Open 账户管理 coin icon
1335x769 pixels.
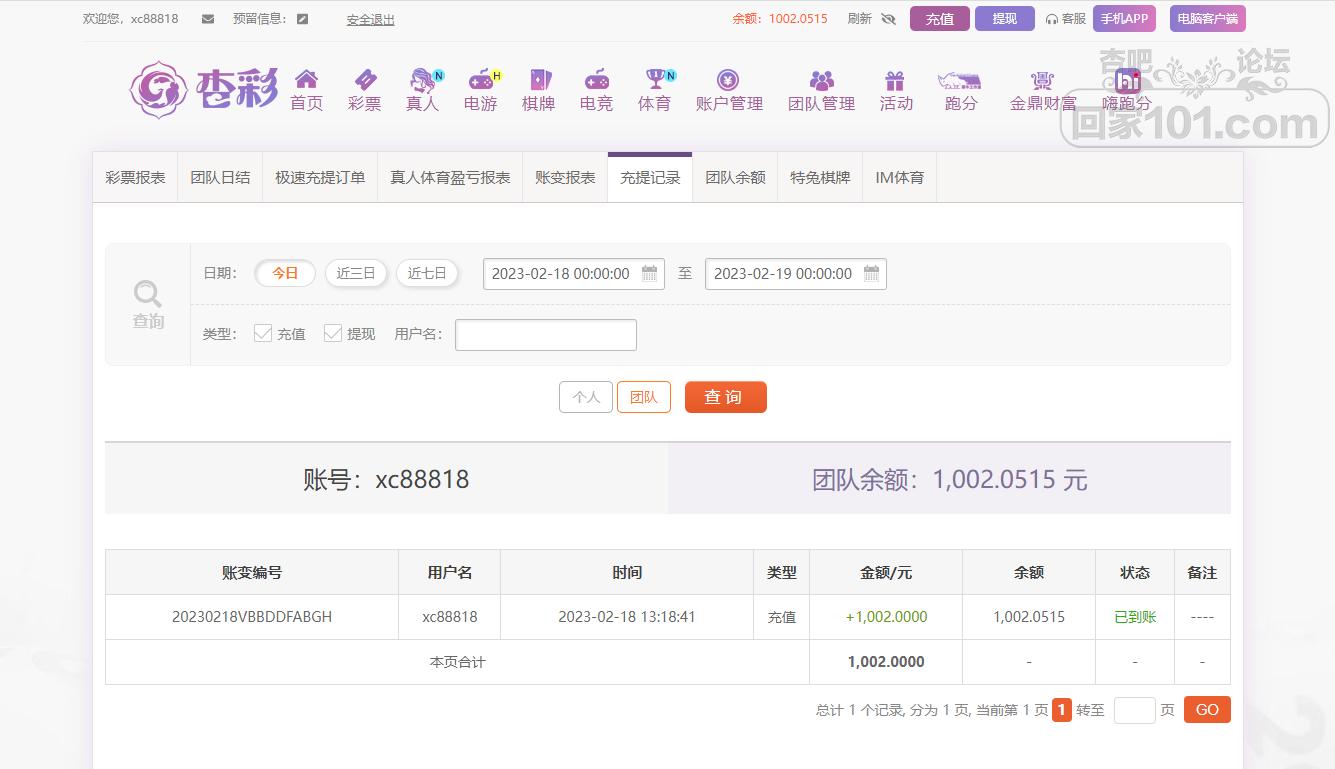click(728, 80)
